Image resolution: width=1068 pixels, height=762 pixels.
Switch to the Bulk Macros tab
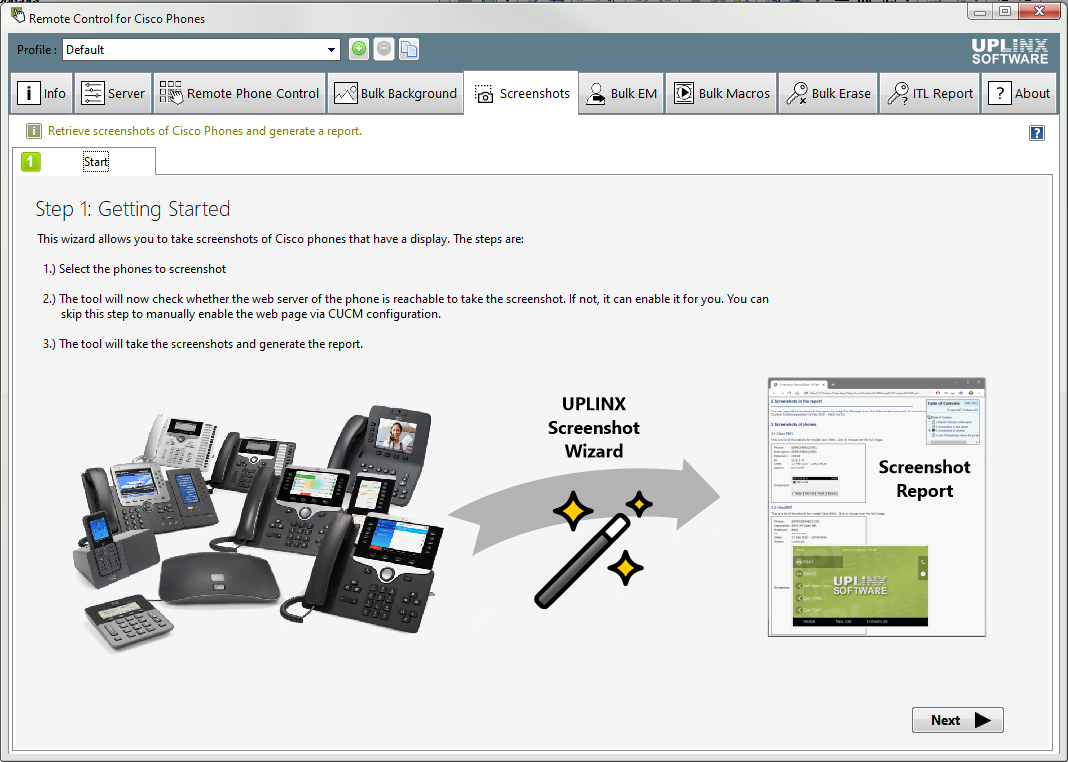(721, 93)
